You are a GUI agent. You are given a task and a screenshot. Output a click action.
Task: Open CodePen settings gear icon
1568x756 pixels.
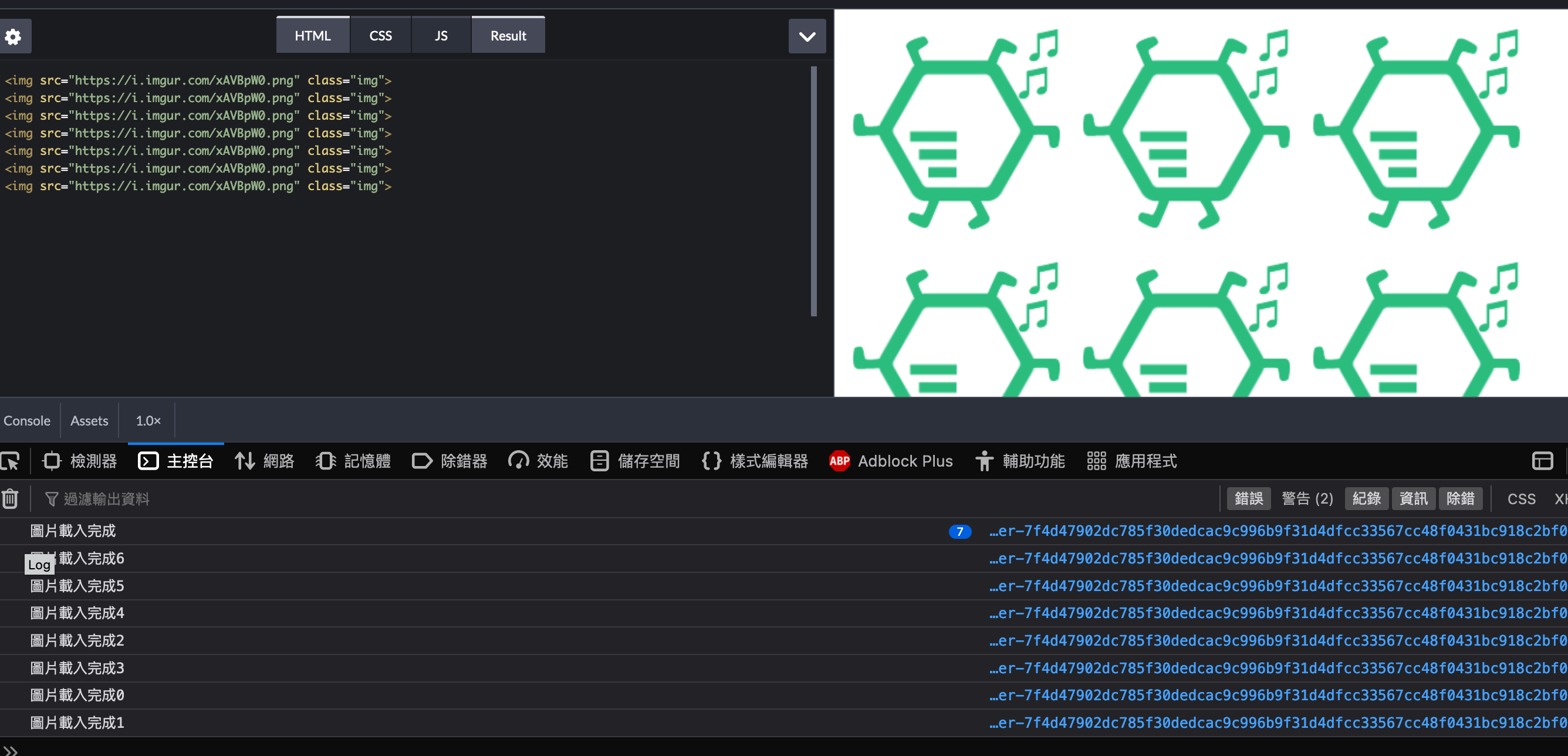(13, 36)
